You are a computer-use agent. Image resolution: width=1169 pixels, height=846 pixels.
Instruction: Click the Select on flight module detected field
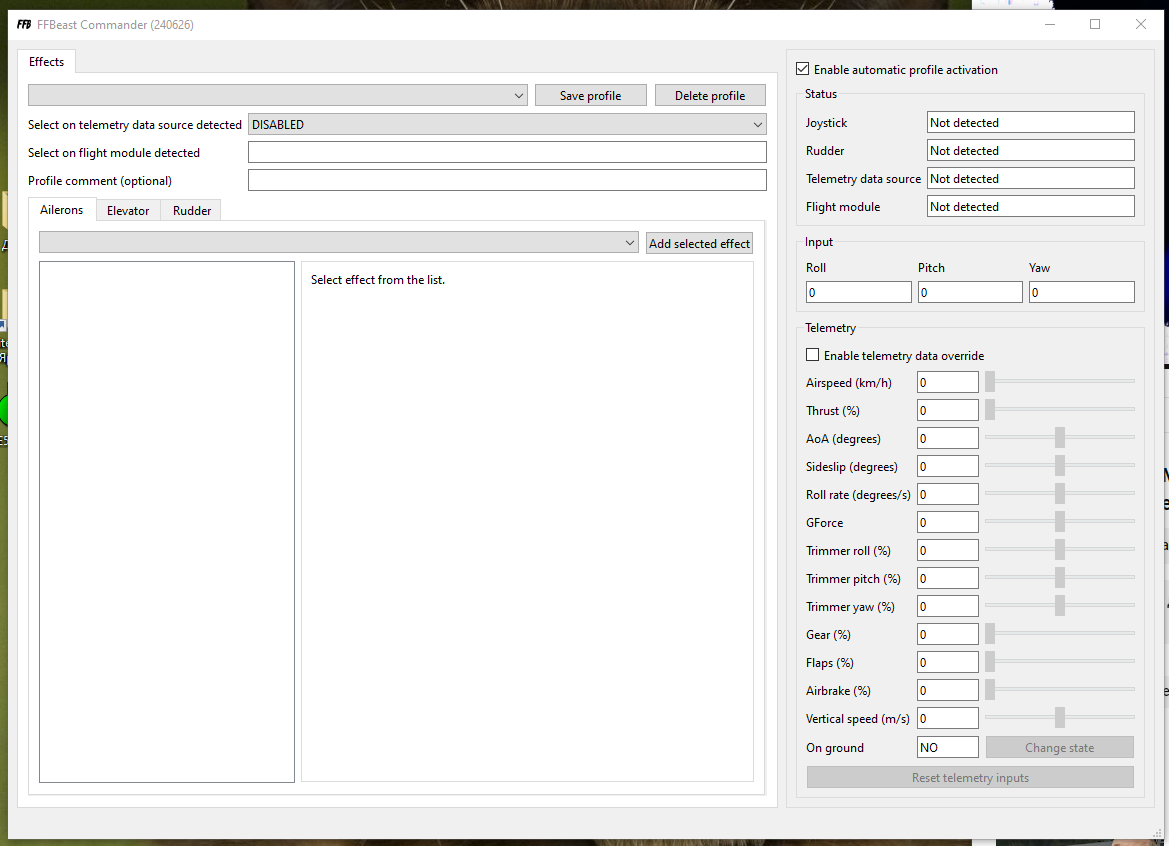coord(507,152)
